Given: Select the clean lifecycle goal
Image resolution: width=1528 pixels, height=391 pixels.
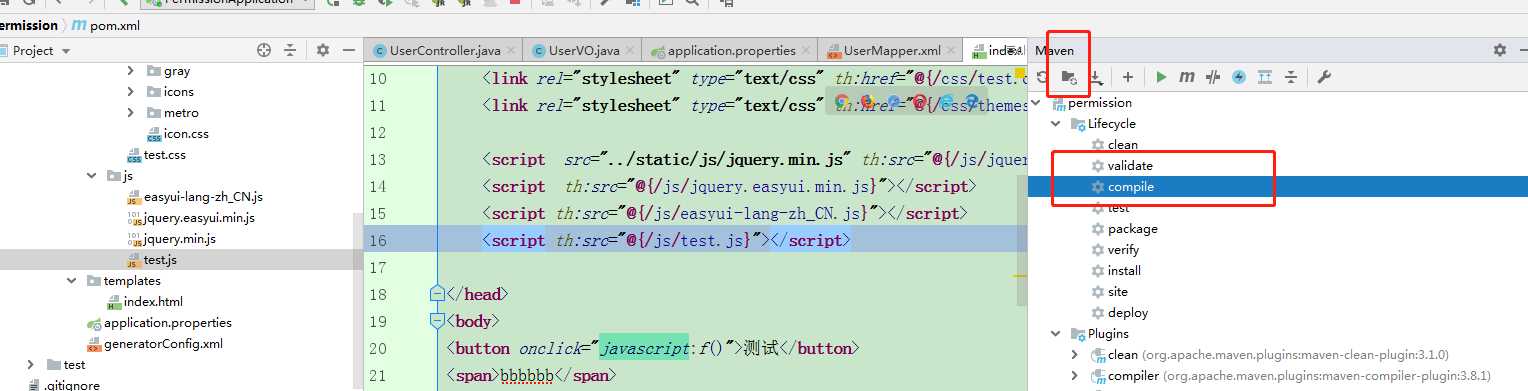Looking at the screenshot, I should pyautogui.click(x=1114, y=145).
